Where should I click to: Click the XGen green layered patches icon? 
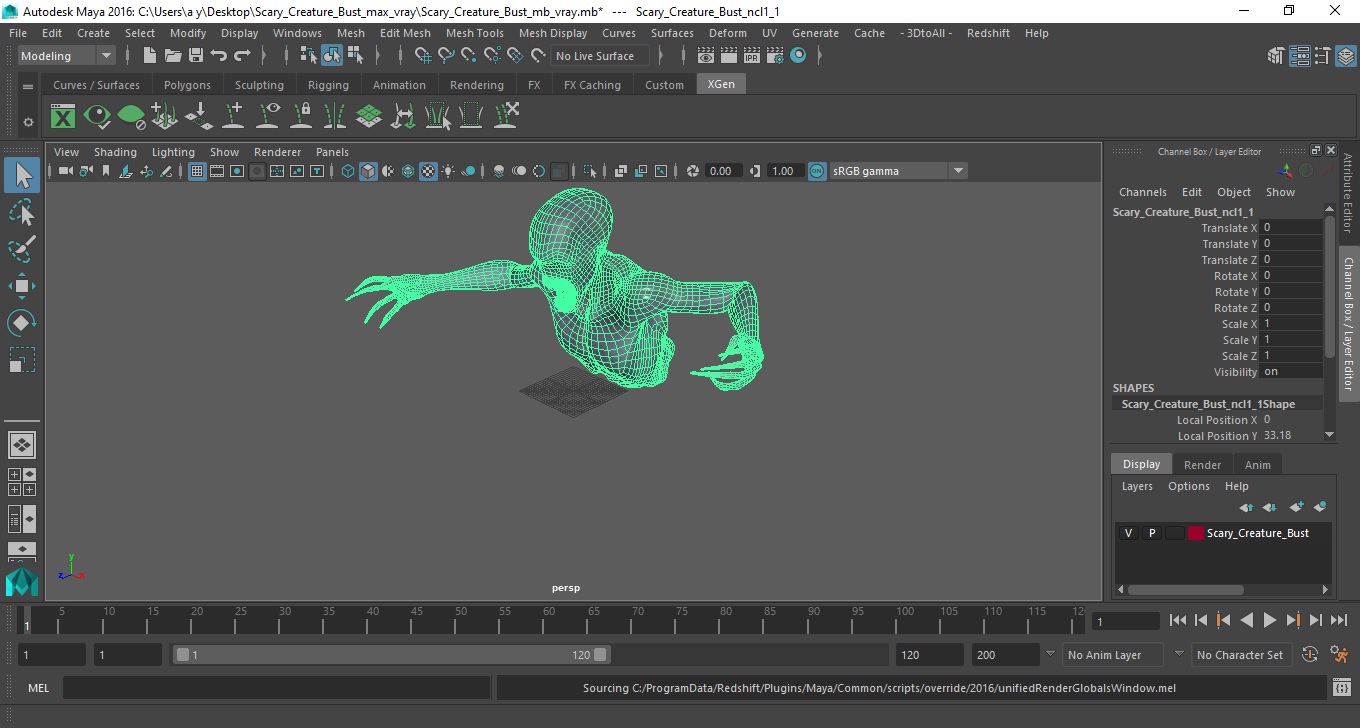click(369, 116)
